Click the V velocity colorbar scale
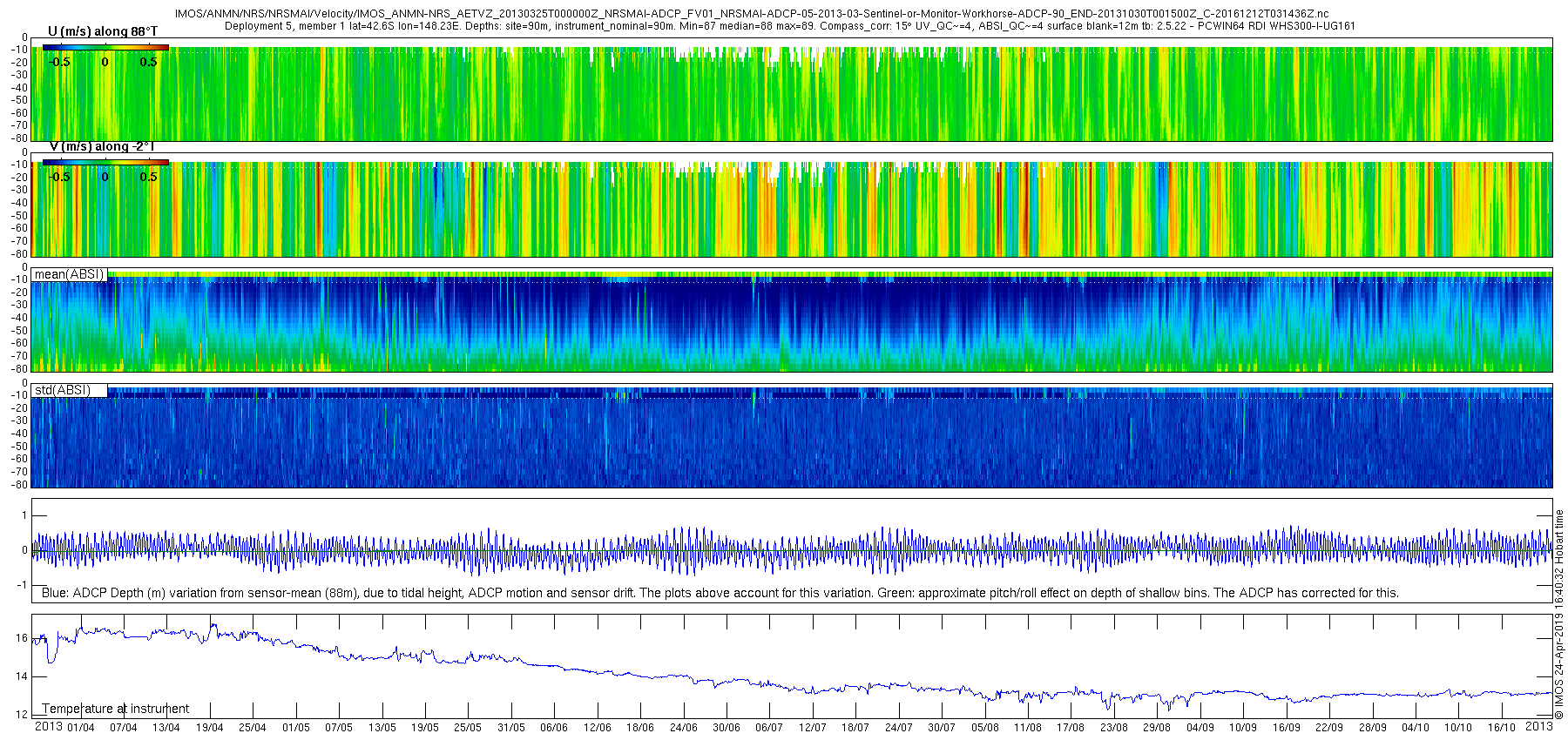This screenshot has height=740, width=1568. pos(105,162)
